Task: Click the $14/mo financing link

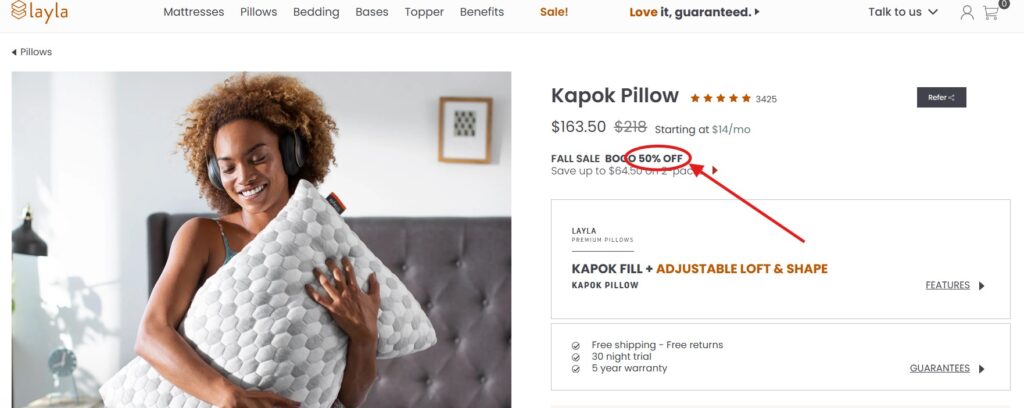Action: click(731, 129)
